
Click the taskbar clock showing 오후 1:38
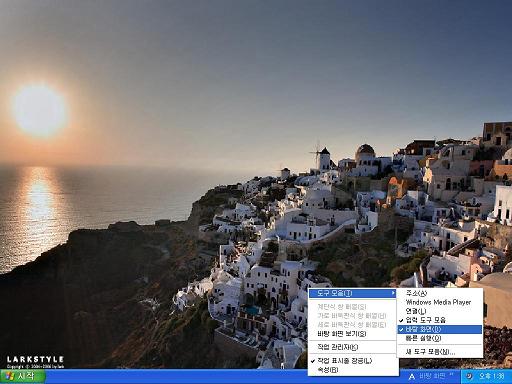click(492, 376)
